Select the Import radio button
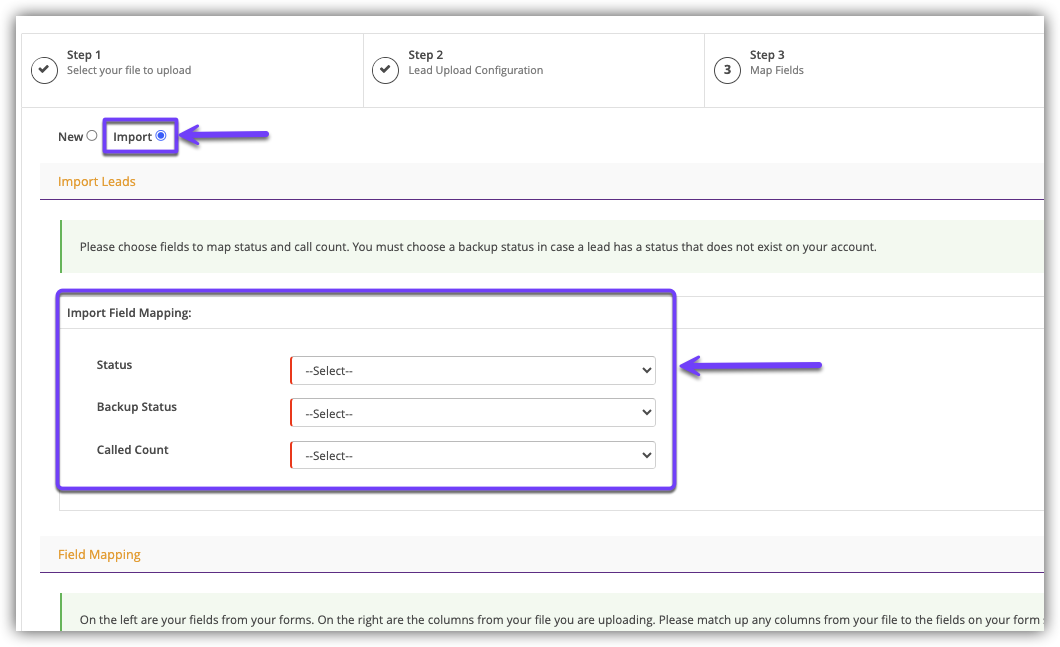 pyautogui.click(x=161, y=136)
